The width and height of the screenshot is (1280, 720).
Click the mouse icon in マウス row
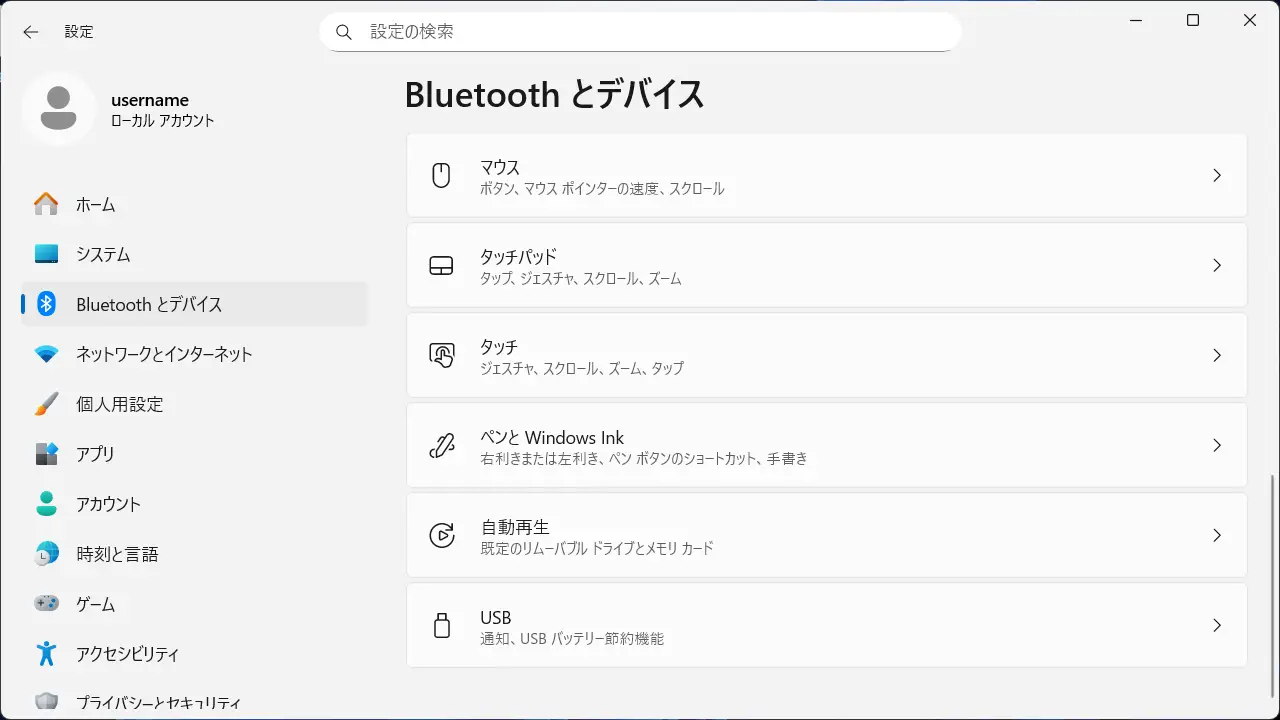pos(441,175)
